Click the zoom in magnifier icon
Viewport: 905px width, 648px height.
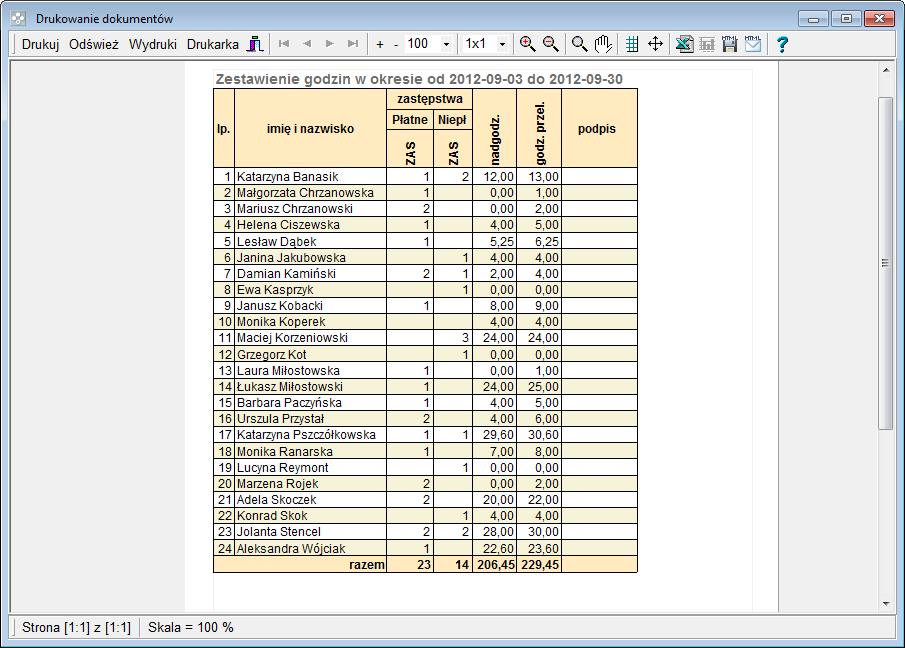[527, 44]
